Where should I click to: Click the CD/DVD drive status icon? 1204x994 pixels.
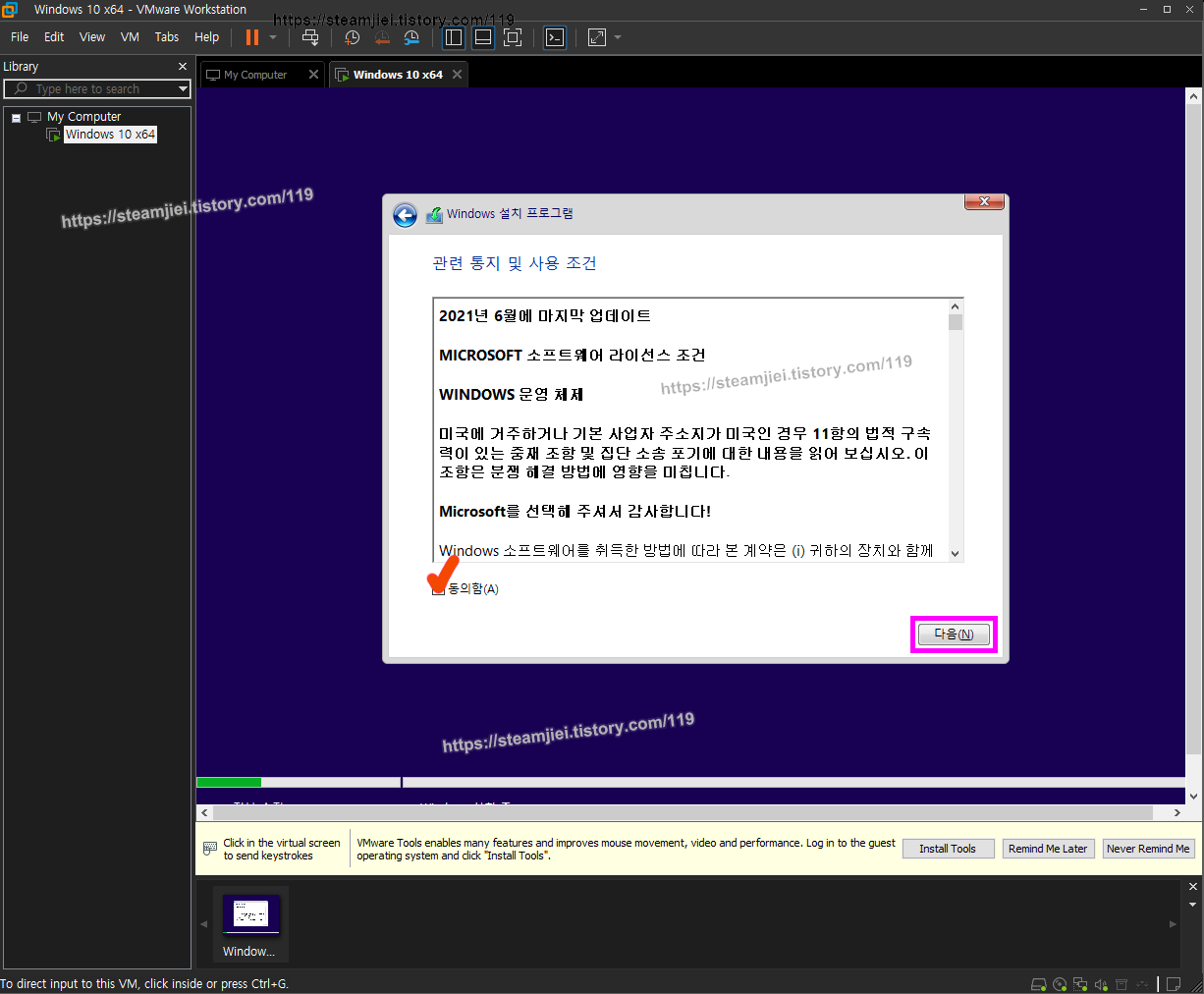[1060, 984]
